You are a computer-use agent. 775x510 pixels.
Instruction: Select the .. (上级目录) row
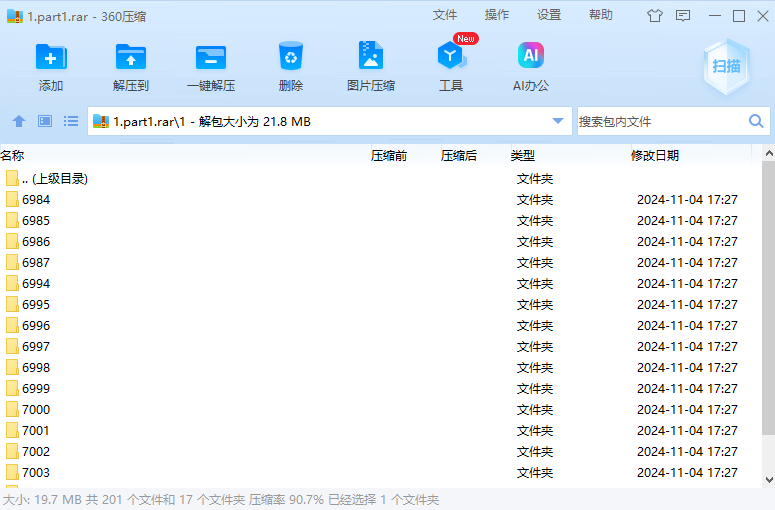click(381, 178)
